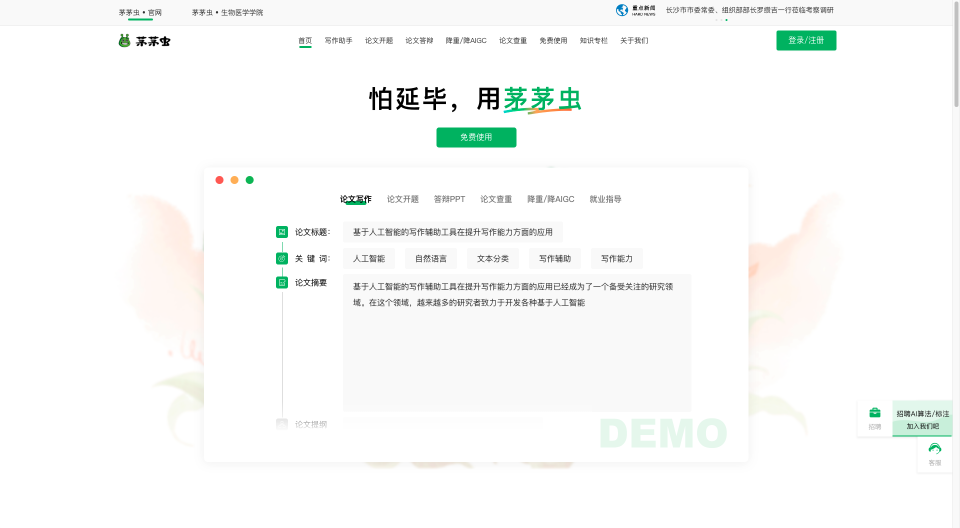Click the green 免费使用 hero button
The height and width of the screenshot is (528, 960).
click(476, 137)
